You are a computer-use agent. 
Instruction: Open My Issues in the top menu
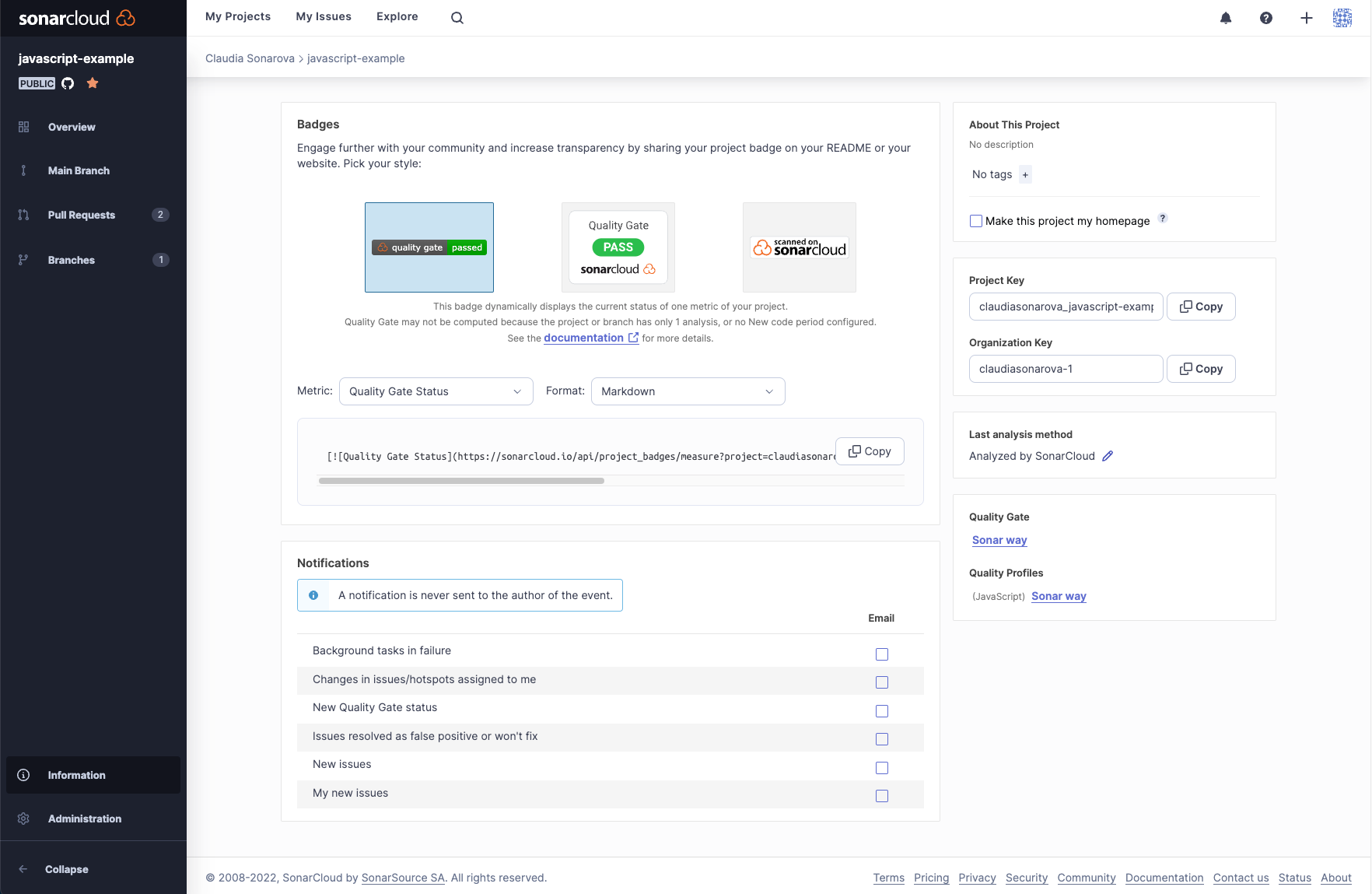tap(324, 16)
